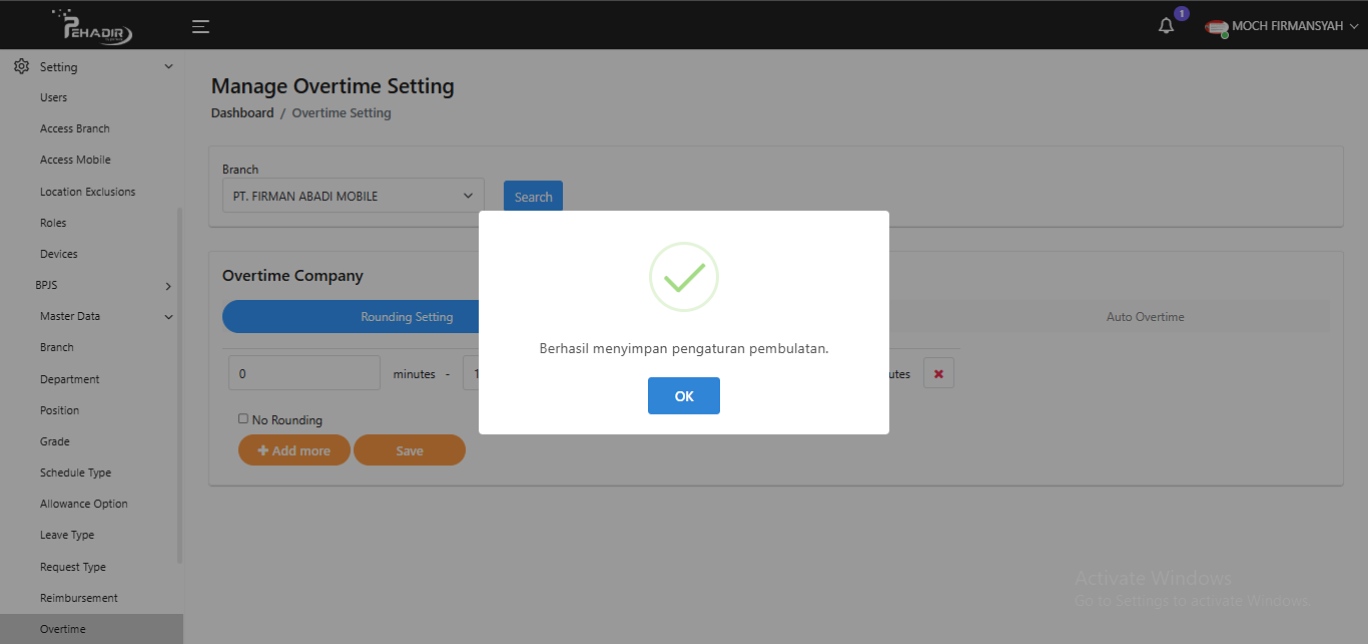
Task: Click the first minutes input field
Action: 304,374
